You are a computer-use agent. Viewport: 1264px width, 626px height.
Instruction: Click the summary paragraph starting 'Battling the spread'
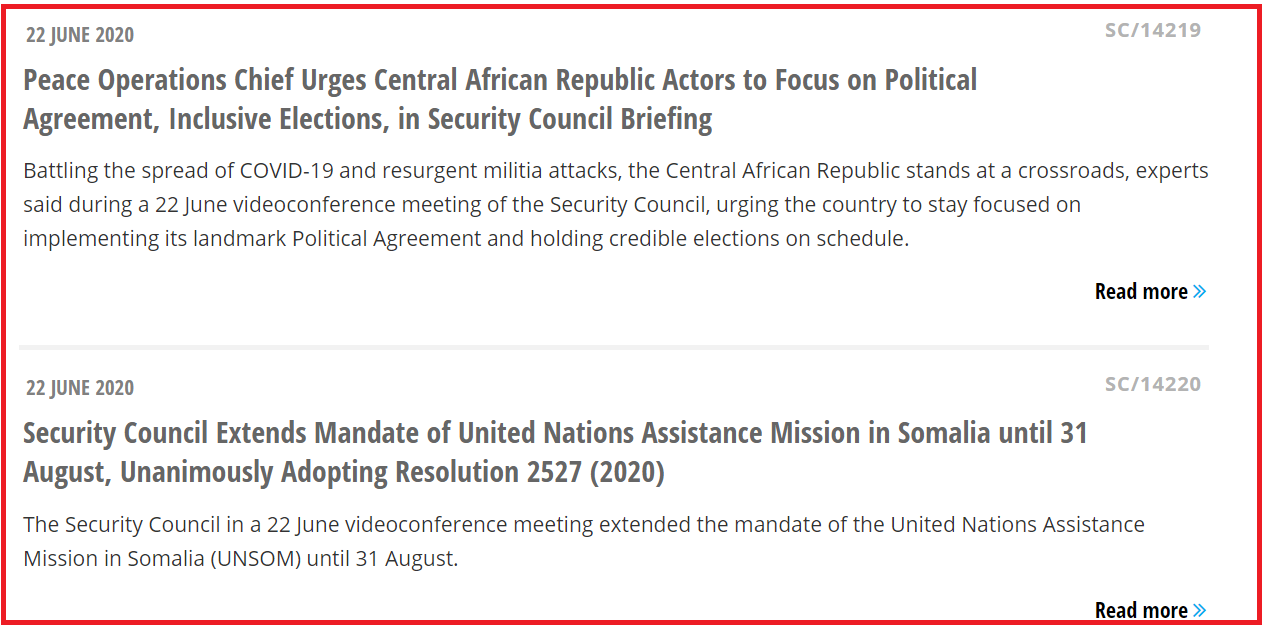coord(616,205)
